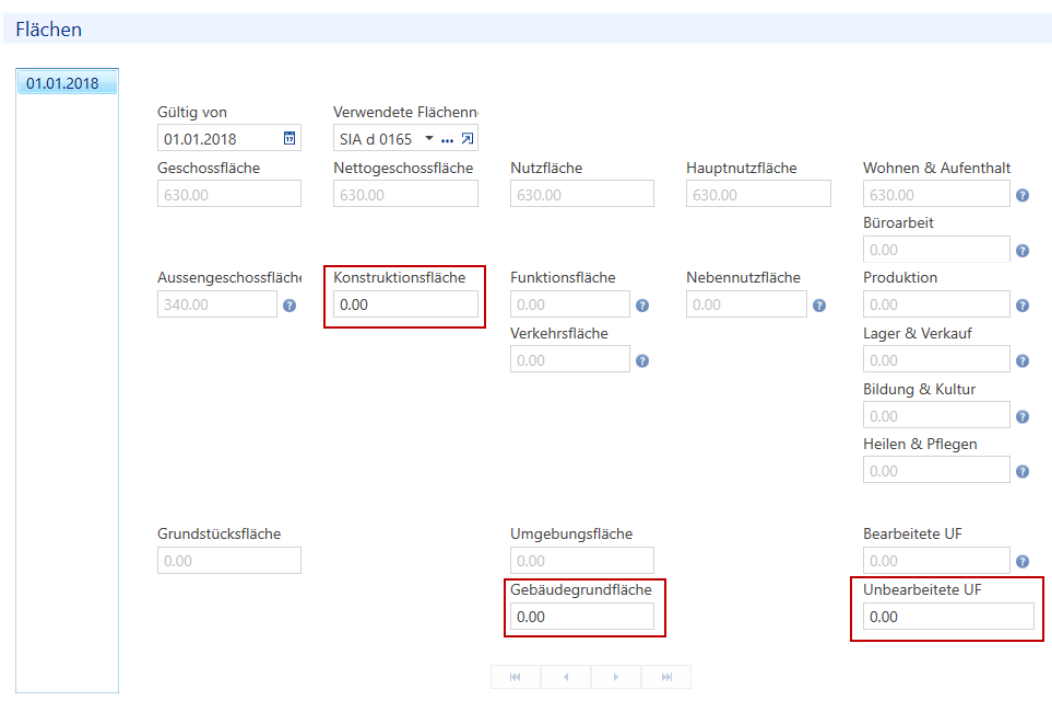Show help for Wohnen & Aufenthalt field

point(1022,195)
